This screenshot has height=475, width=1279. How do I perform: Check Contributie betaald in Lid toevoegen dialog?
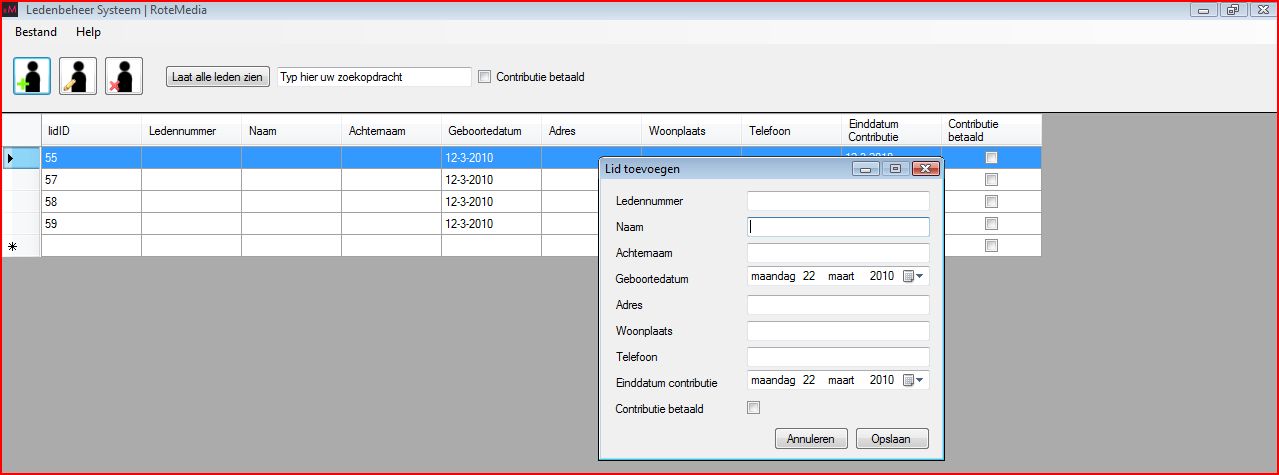coord(754,407)
